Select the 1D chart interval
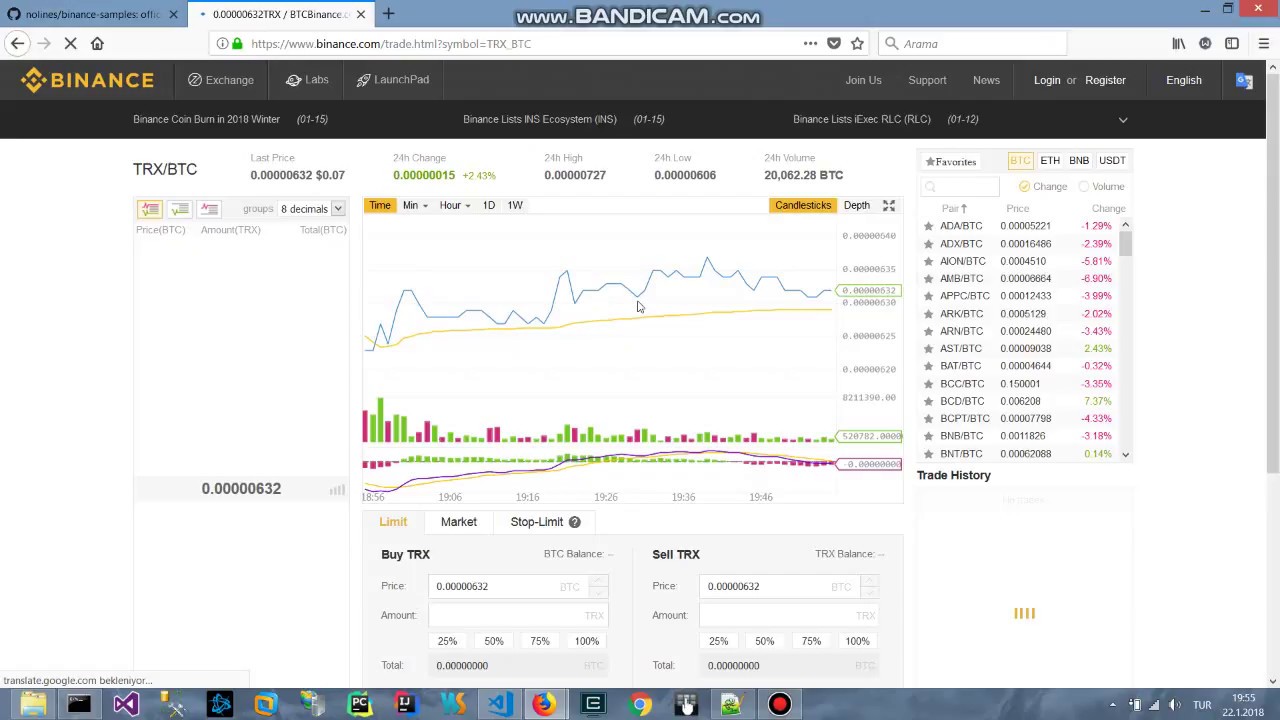Viewport: 1280px width, 720px height. tap(489, 205)
